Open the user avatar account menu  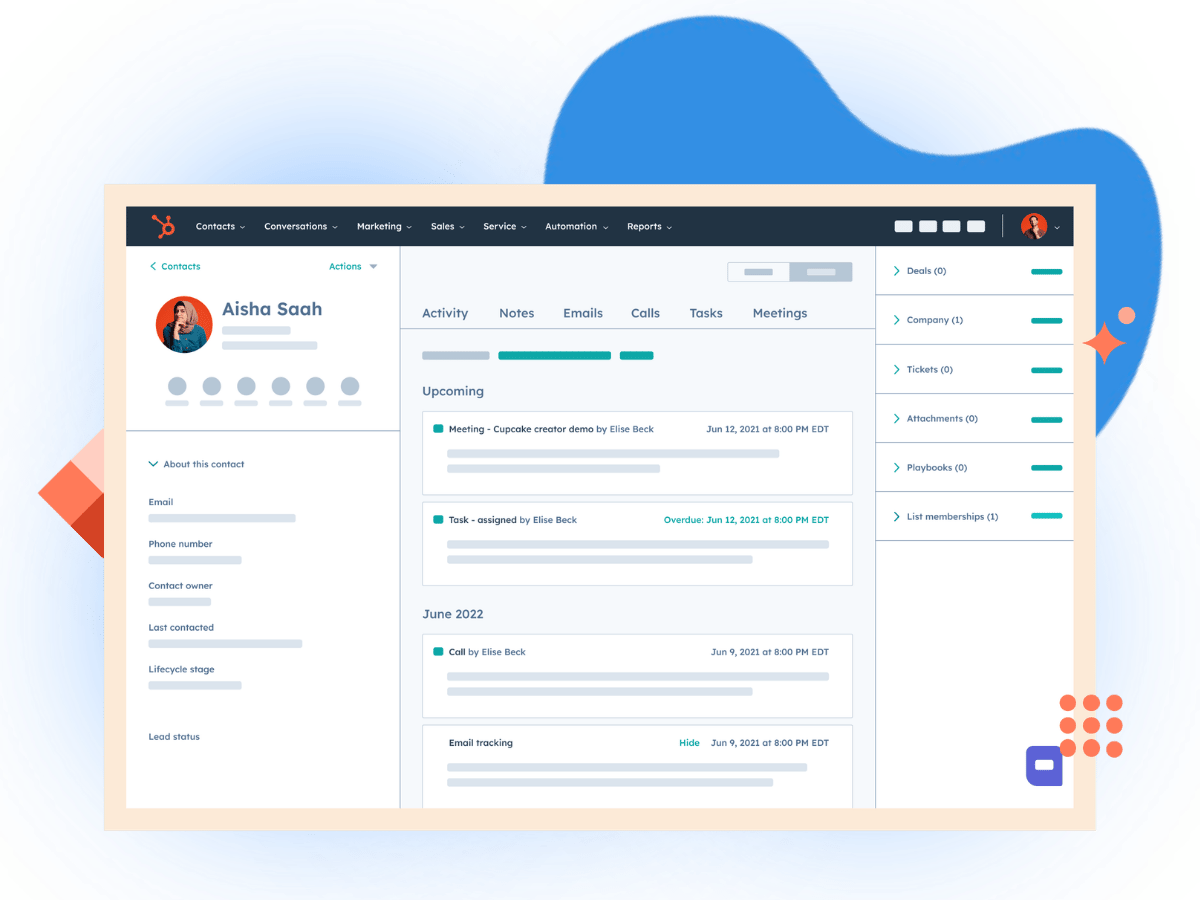[x=1040, y=226]
